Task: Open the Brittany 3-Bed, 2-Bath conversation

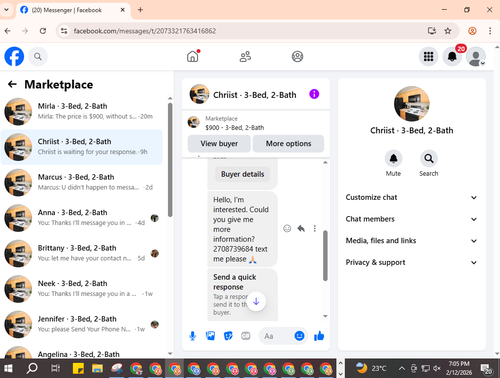Action: pyautogui.click(x=82, y=253)
